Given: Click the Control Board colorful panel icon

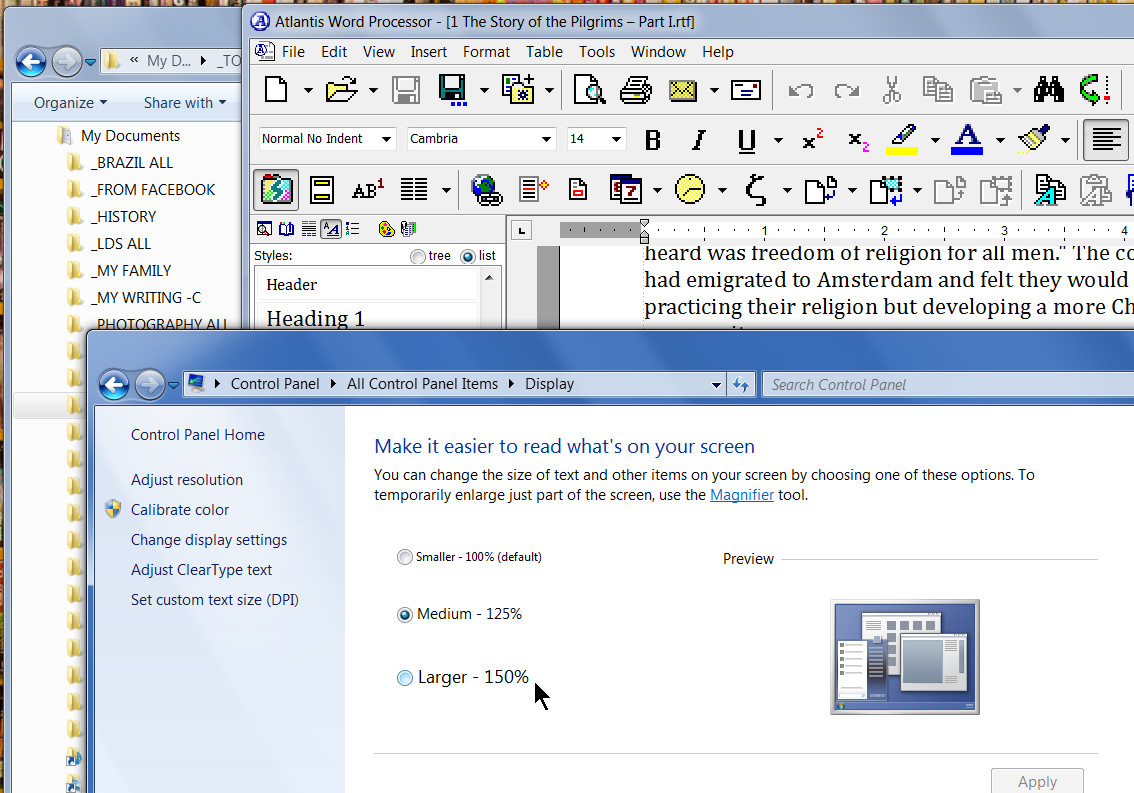Looking at the screenshot, I should click(276, 190).
